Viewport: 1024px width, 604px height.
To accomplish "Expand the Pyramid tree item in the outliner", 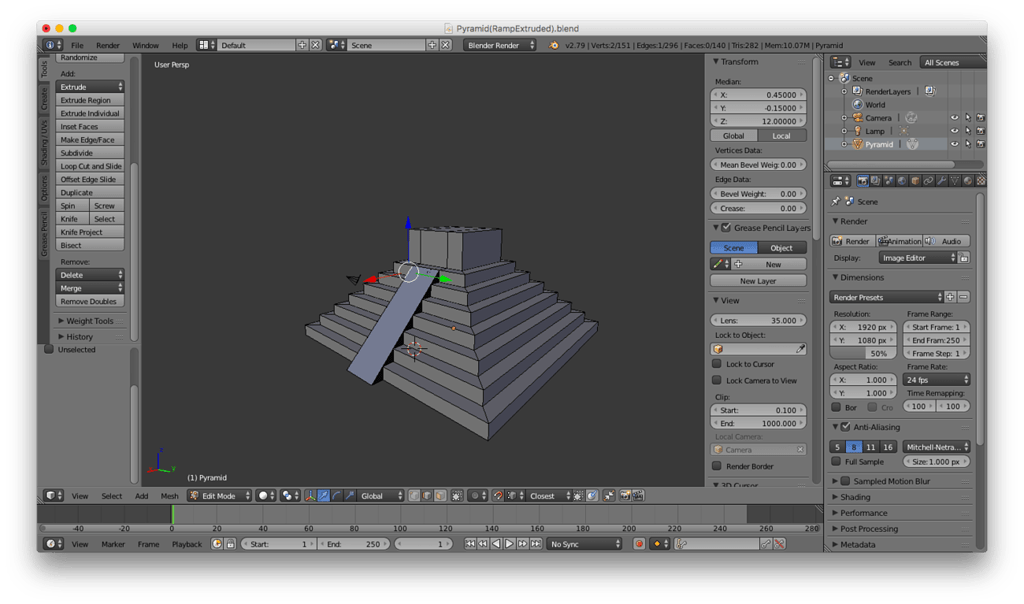I will tap(844, 144).
